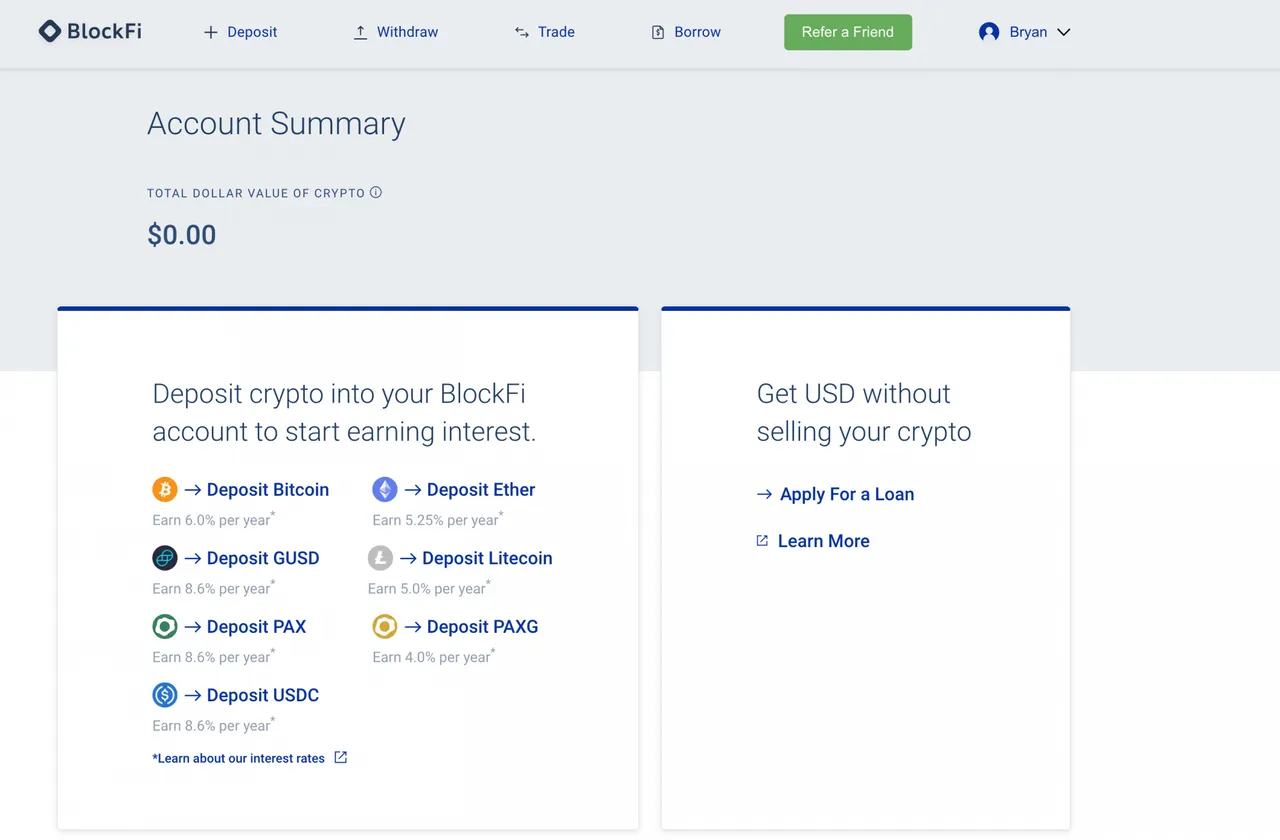Click the BlockFi logo
This screenshot has height=840, width=1280.
(x=90, y=31)
